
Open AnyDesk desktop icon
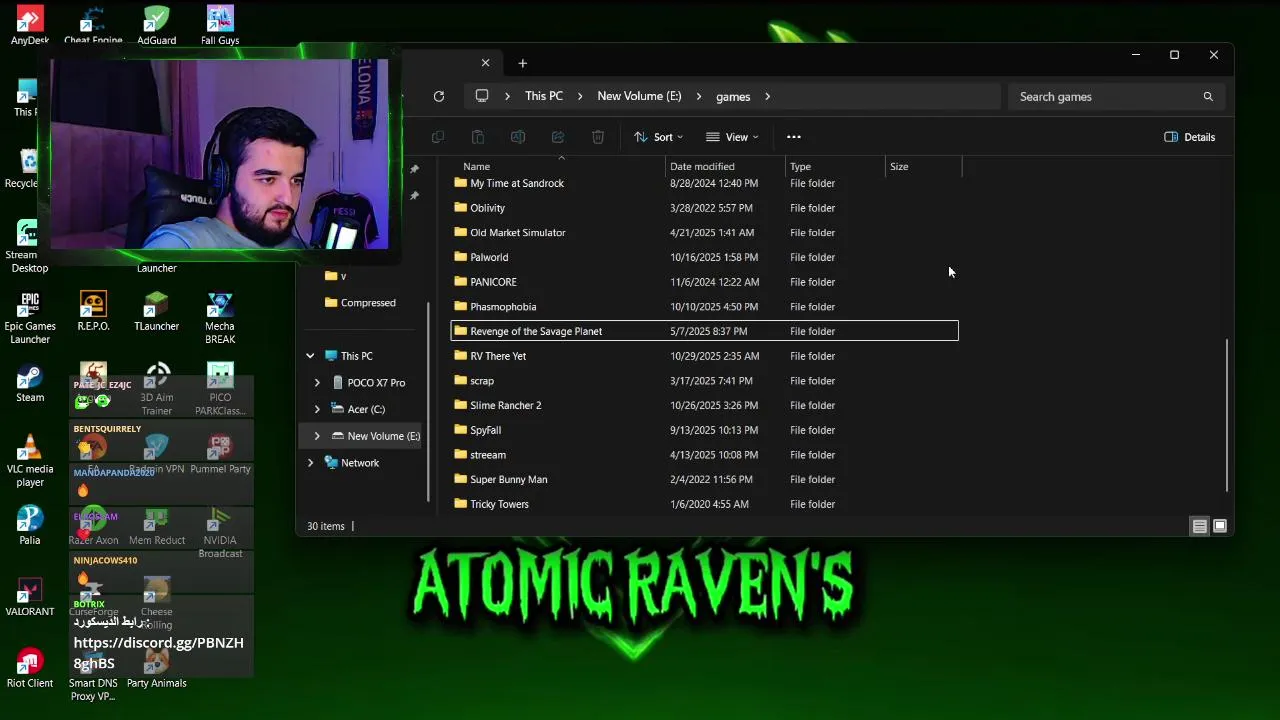[30, 25]
